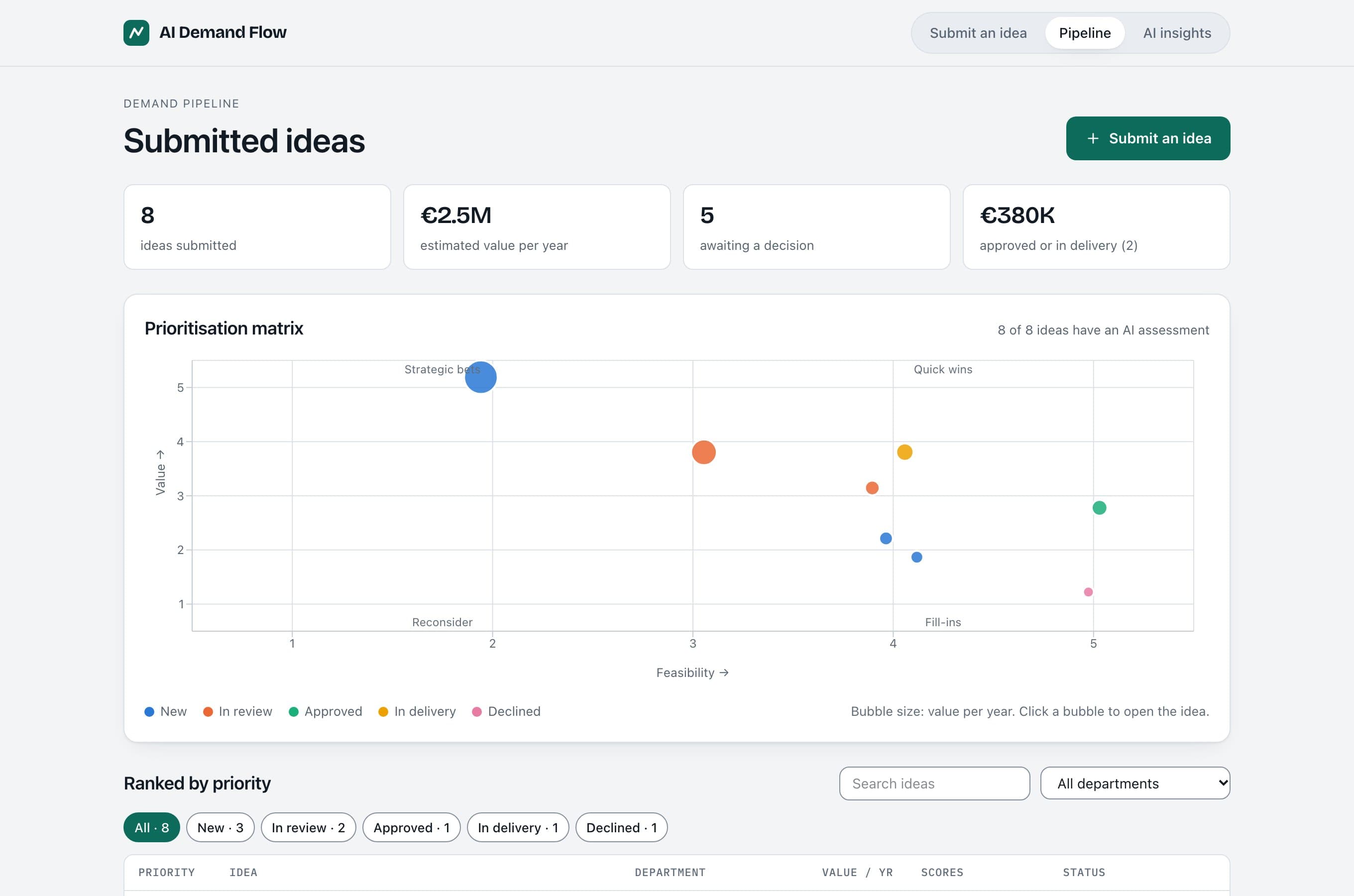Viewport: 1354px width, 896px height.
Task: Click the 5 awaiting a decision card
Action: pos(816,227)
